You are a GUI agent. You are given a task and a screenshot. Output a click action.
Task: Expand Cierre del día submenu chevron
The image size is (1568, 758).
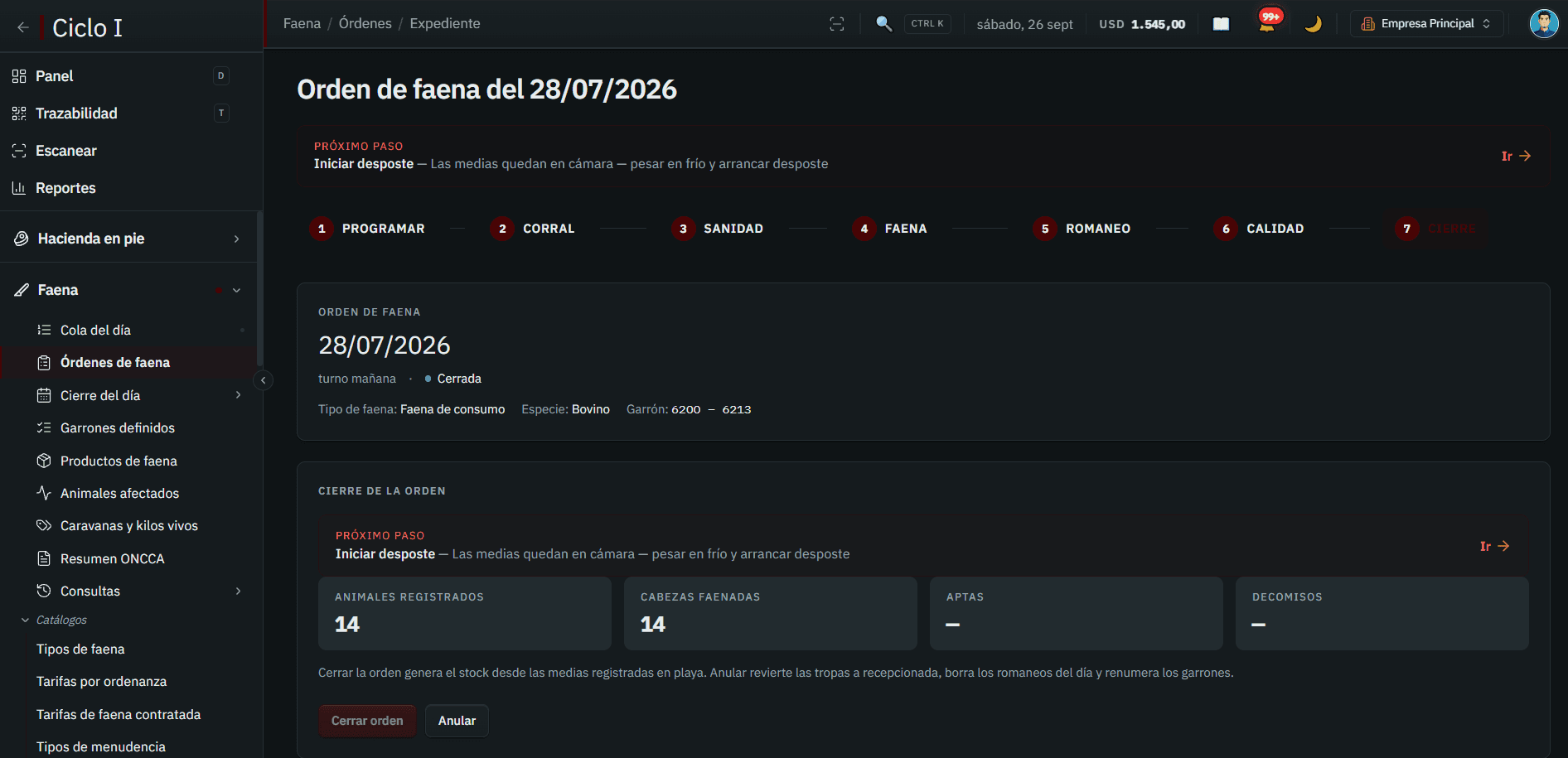point(238,395)
